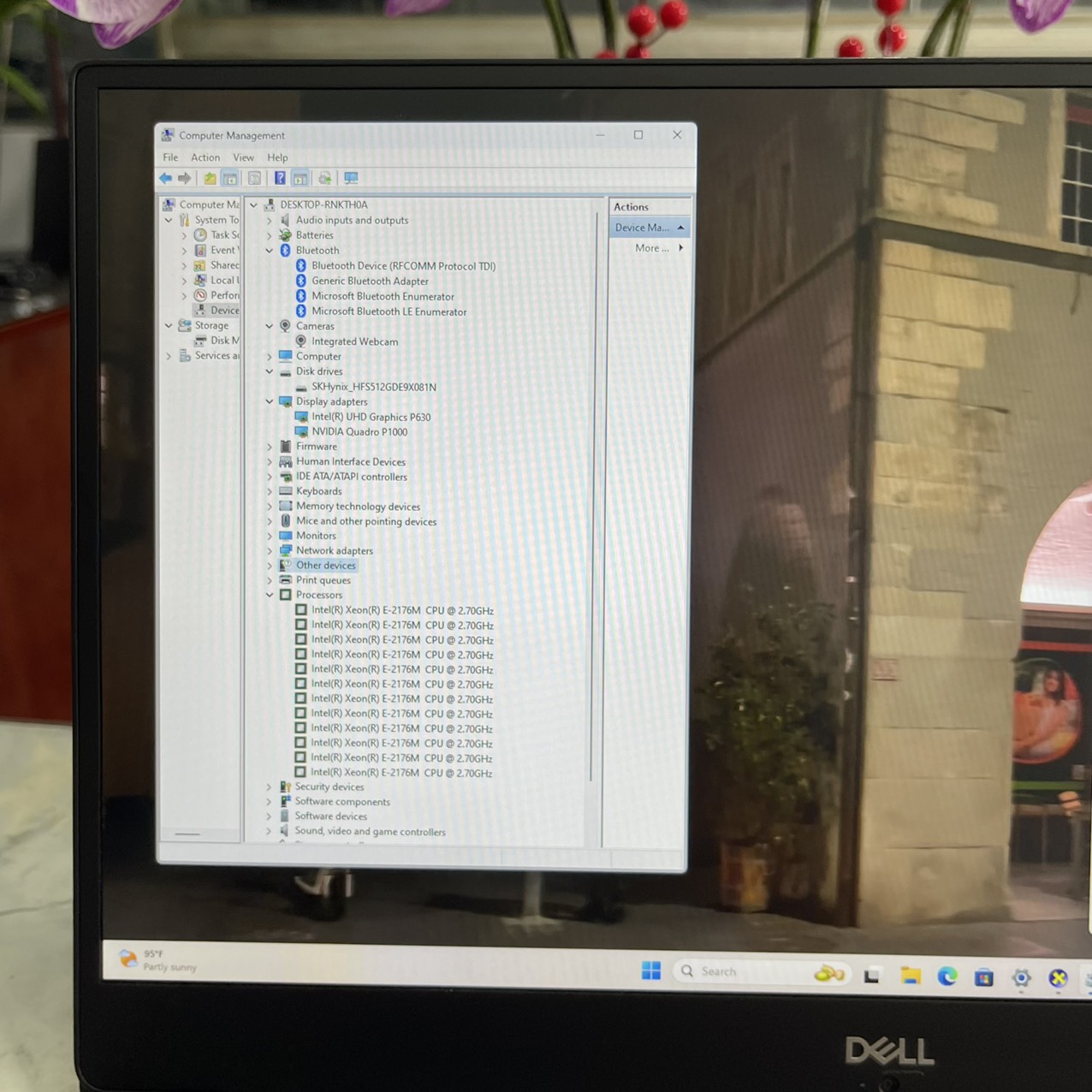
Task: Open the Windows Start button
Action: (651, 970)
